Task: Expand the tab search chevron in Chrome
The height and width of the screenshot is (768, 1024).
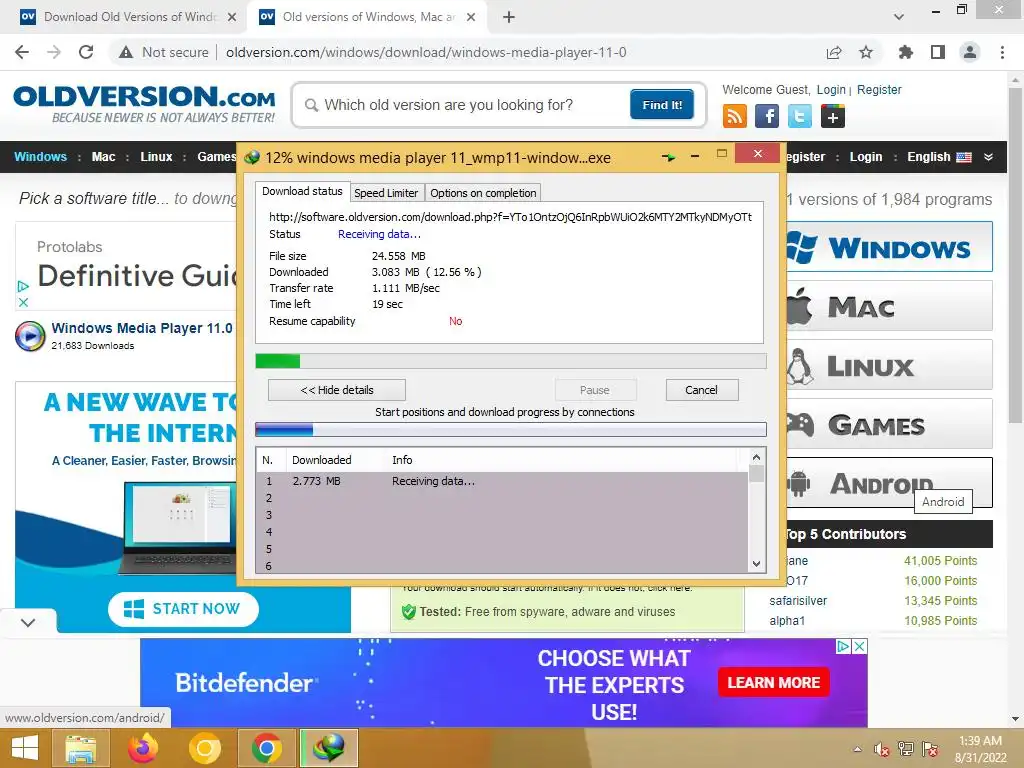Action: [x=899, y=17]
